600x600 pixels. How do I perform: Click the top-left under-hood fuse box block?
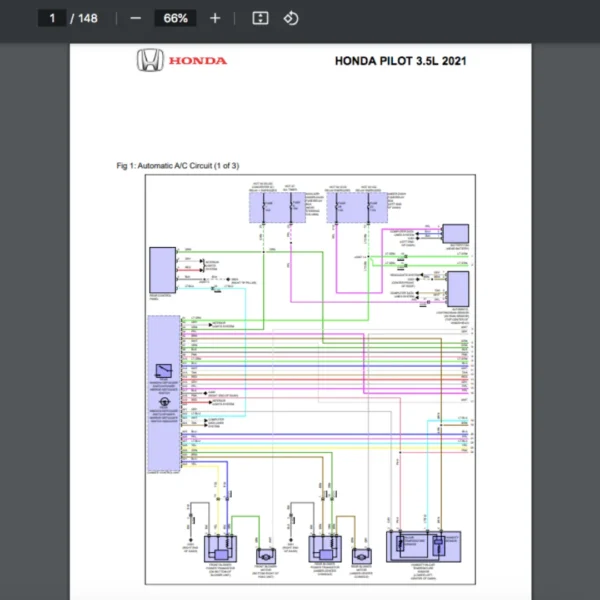point(277,207)
